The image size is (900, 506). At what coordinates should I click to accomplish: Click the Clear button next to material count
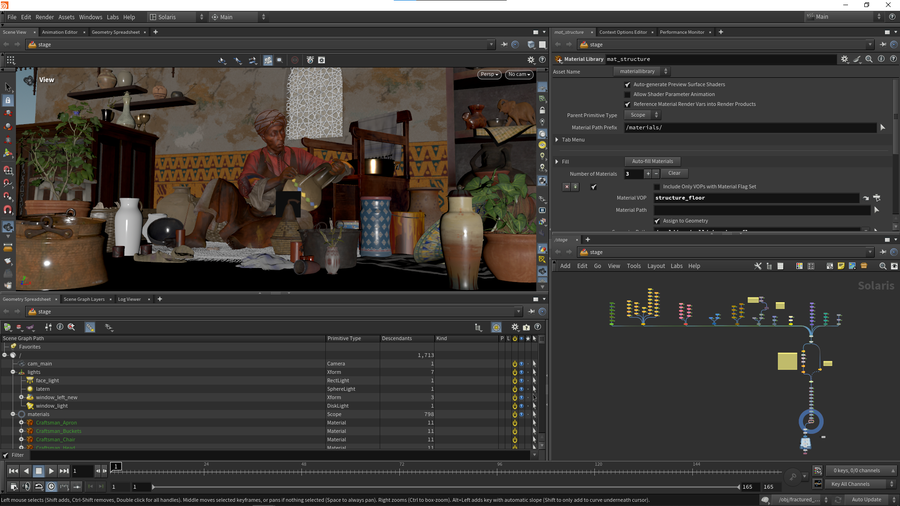[675, 173]
